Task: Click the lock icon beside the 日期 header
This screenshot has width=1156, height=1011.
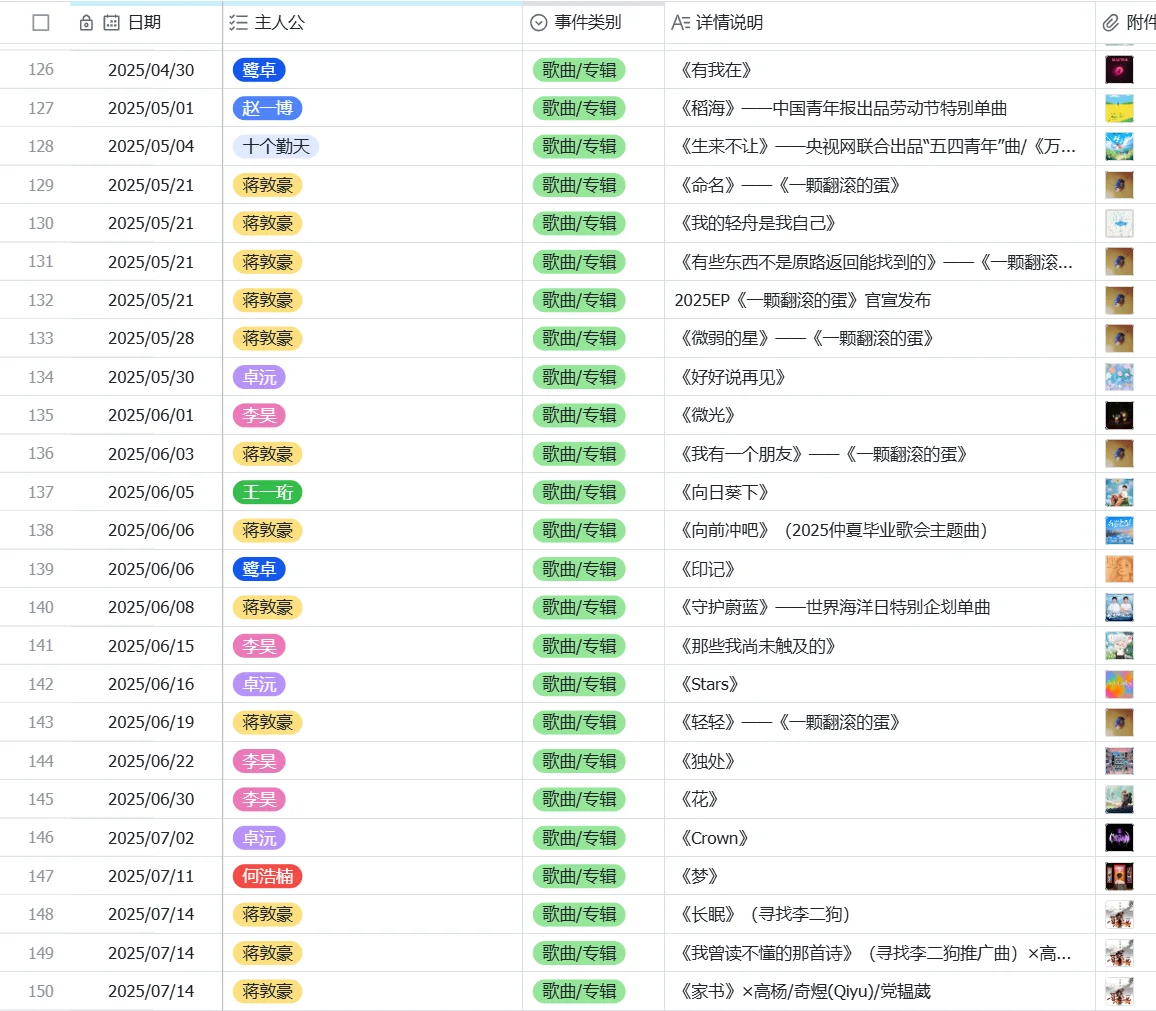Action: coord(86,22)
